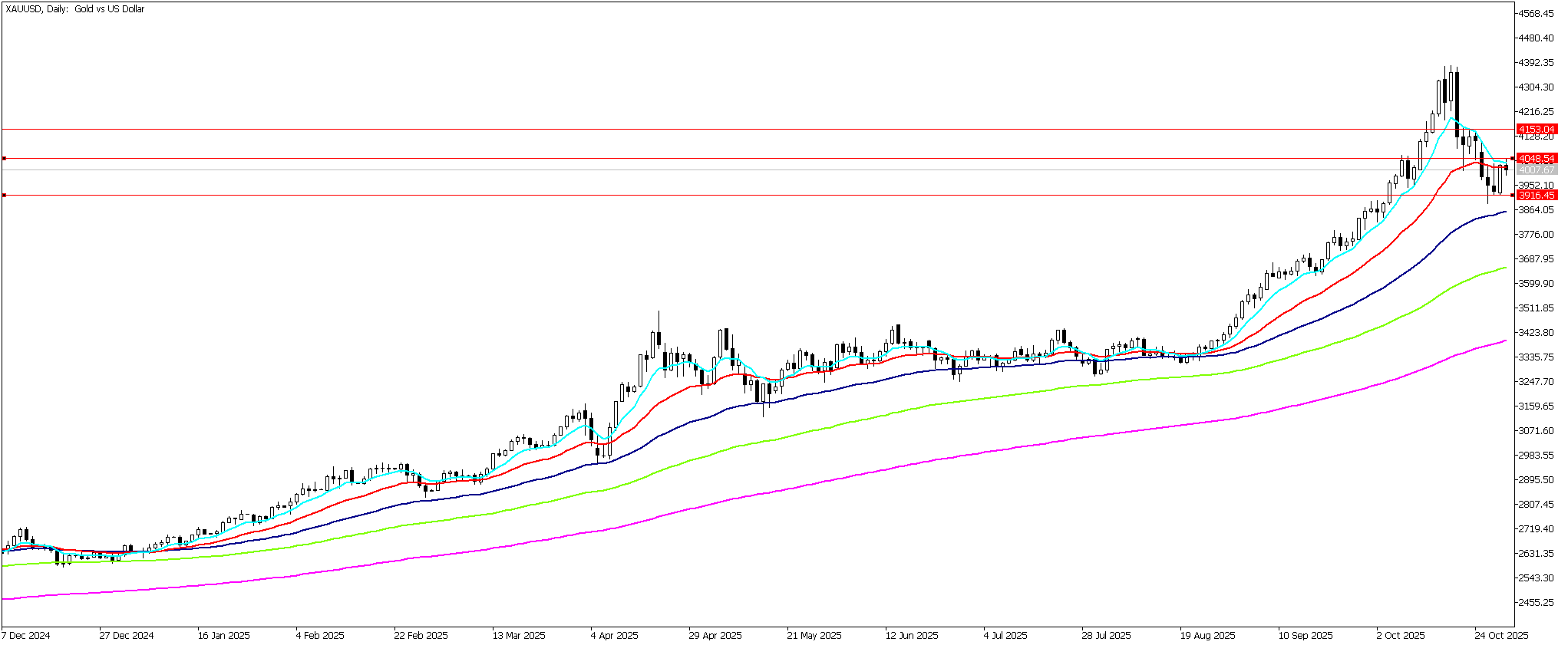Click the 2719.40 price axis label
This screenshot has height=645, width=1568.
(1536, 529)
